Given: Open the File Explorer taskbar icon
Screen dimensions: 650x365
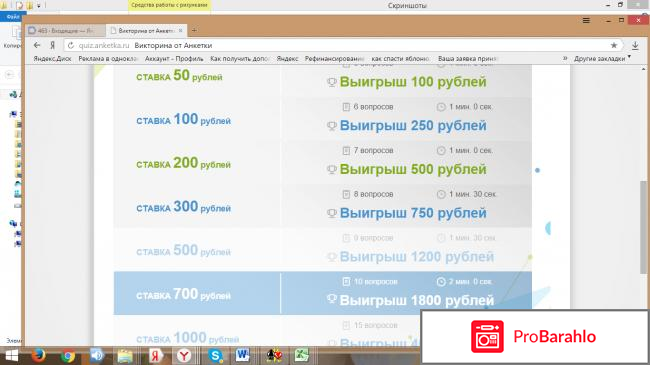Looking at the screenshot, I should click(125, 356).
